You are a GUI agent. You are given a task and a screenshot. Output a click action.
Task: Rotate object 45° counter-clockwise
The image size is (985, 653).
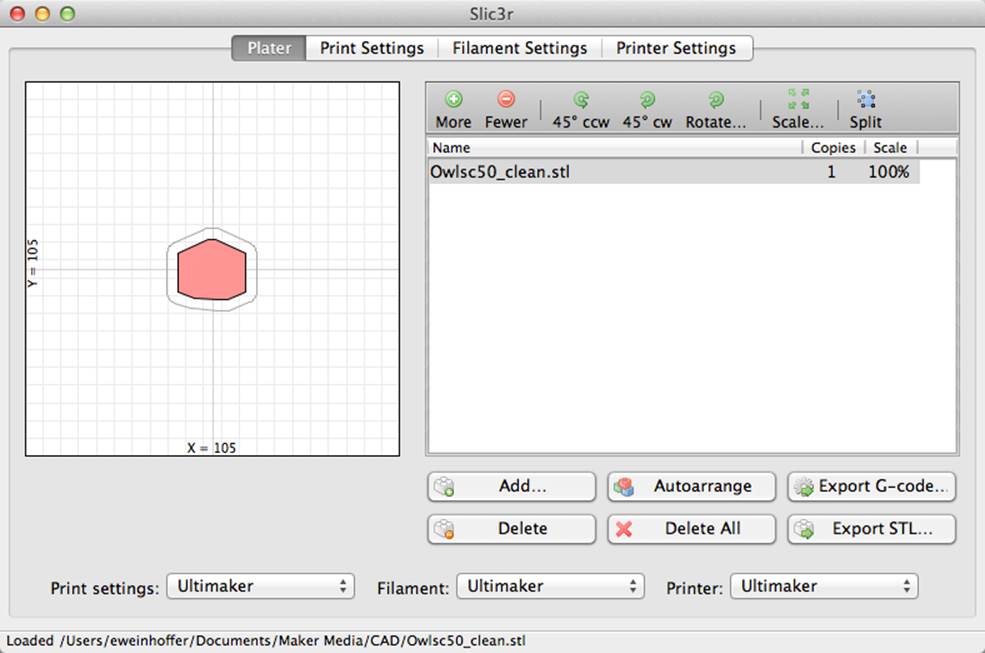[x=581, y=109]
